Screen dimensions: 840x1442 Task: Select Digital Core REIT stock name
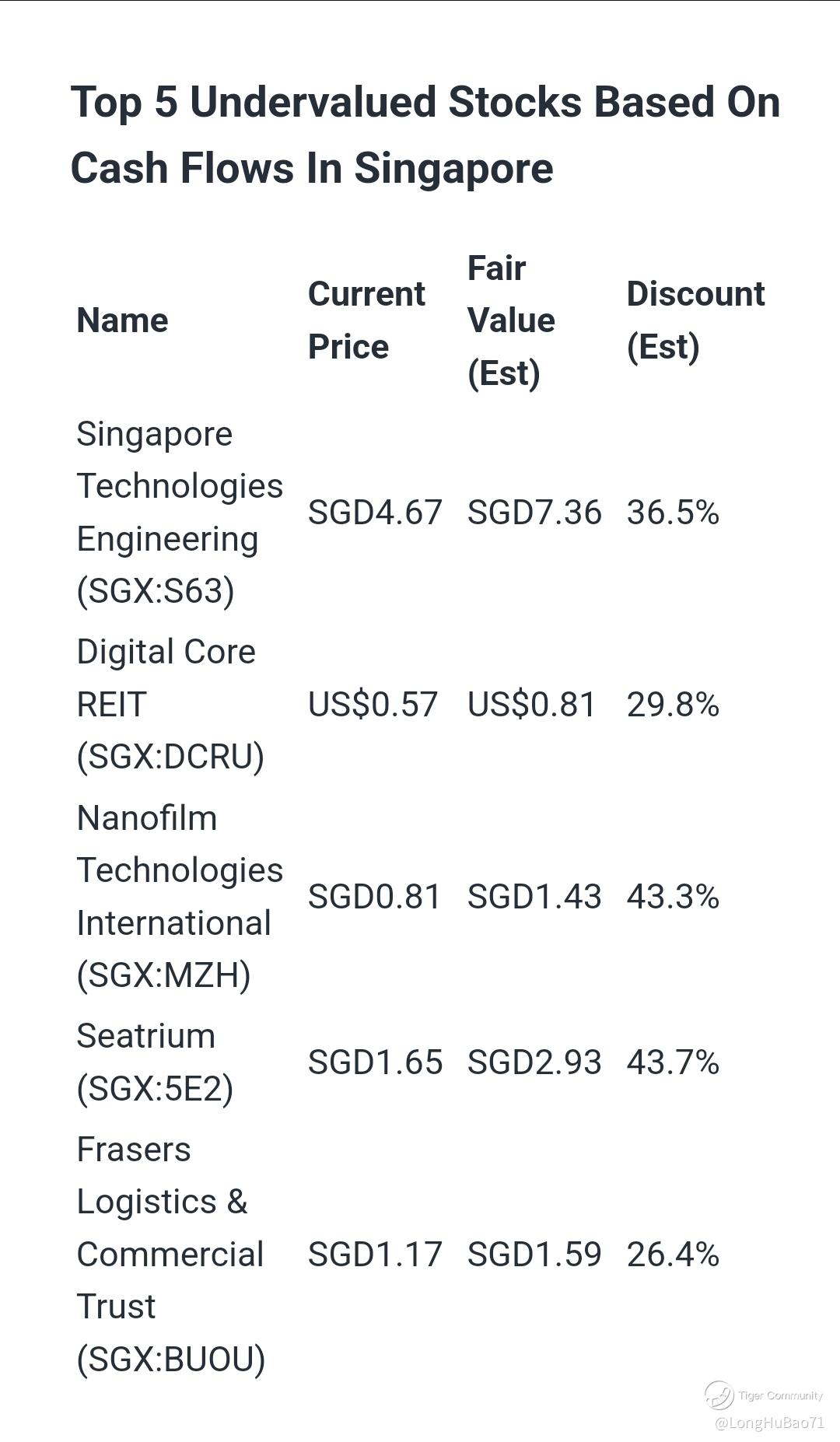point(170,704)
